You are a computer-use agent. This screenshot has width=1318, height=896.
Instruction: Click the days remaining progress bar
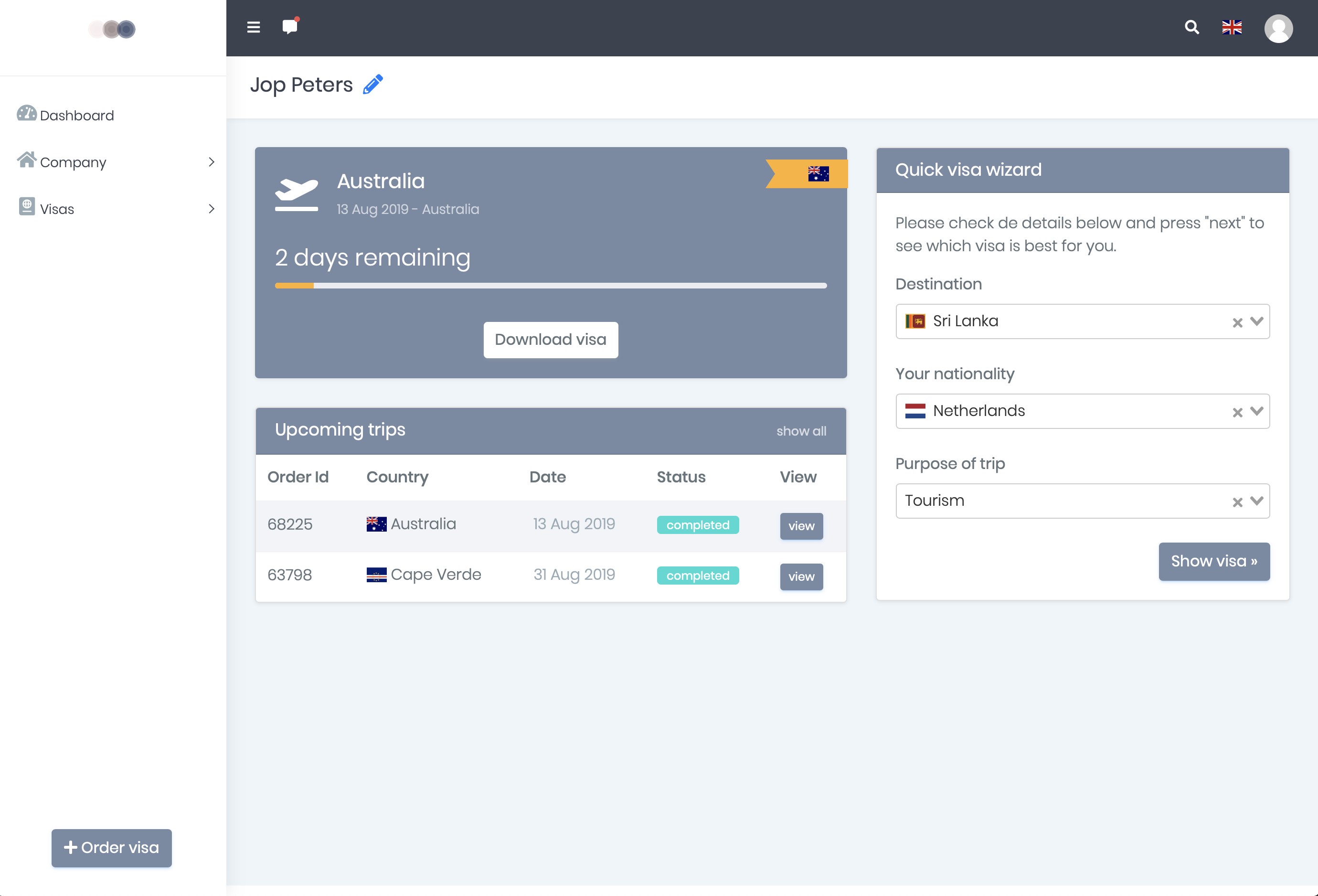click(x=551, y=285)
